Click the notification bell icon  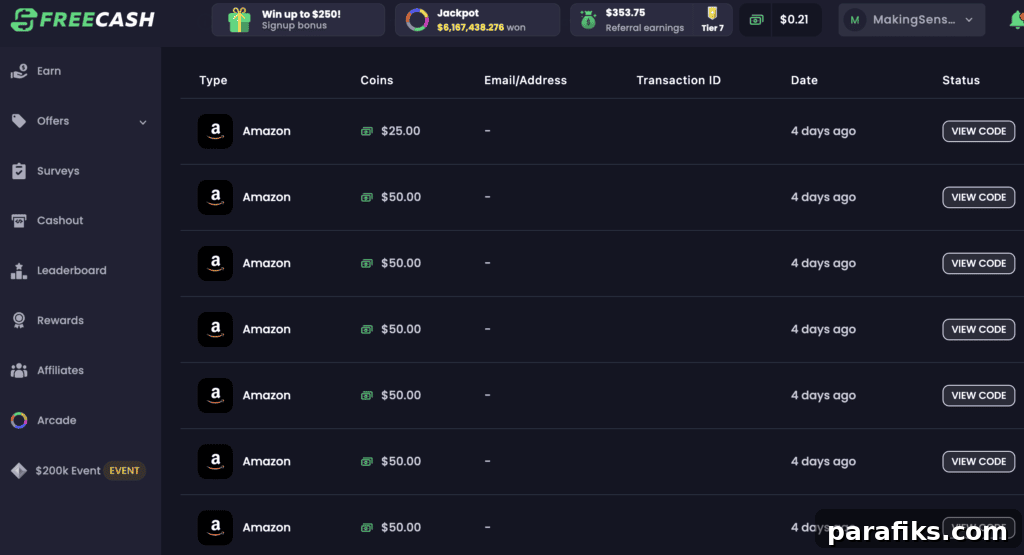point(1016,20)
